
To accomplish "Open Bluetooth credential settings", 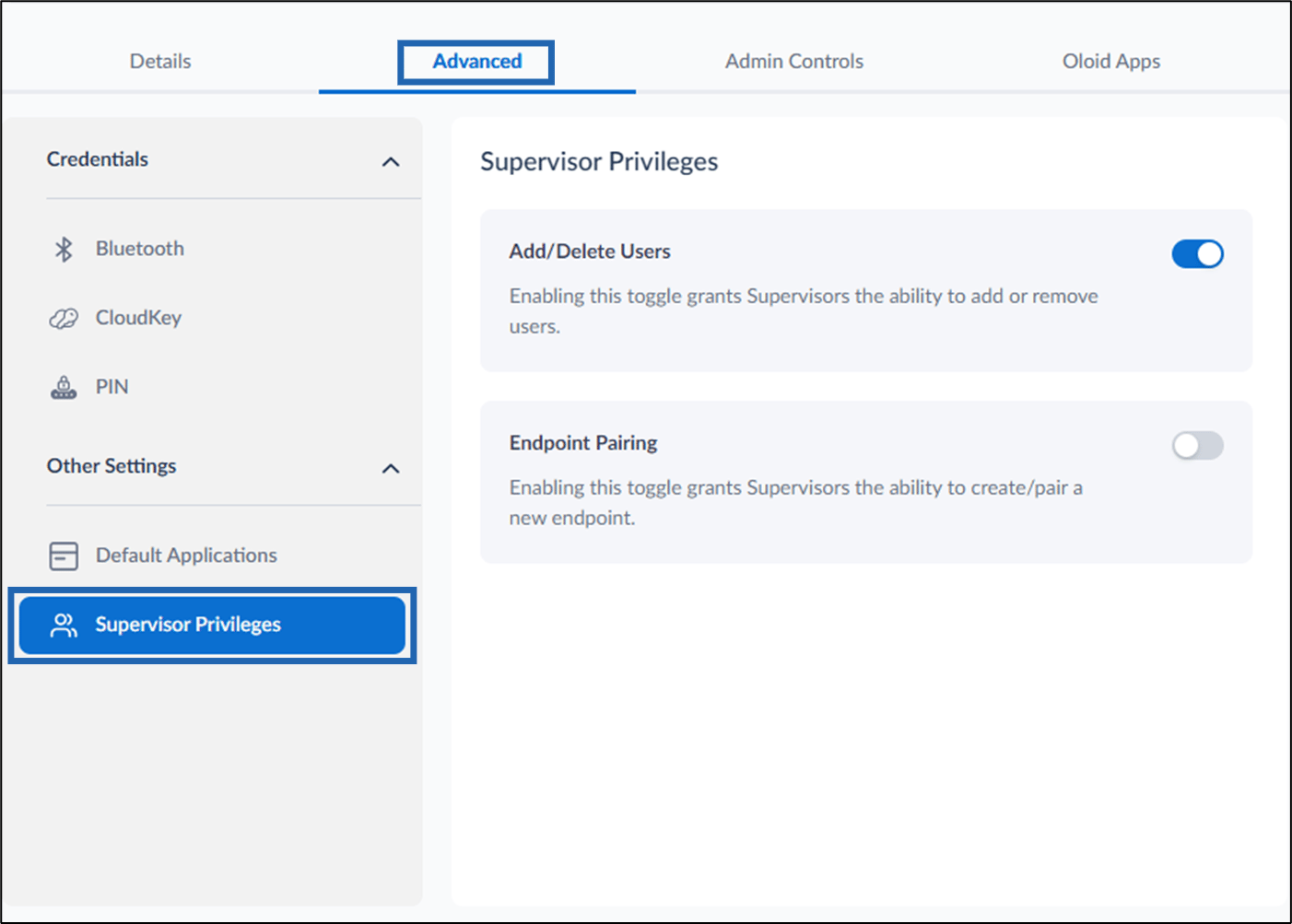I will coord(214,249).
